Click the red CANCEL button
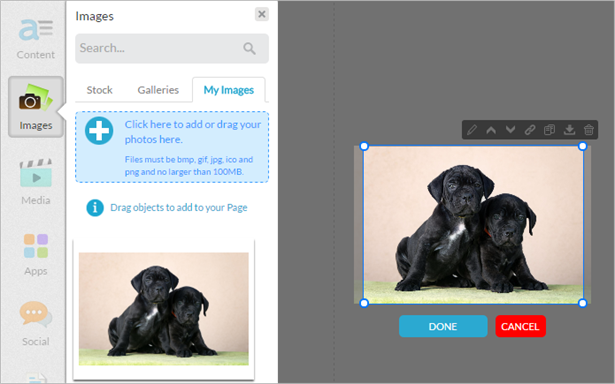This screenshot has width=615, height=384. (520, 326)
